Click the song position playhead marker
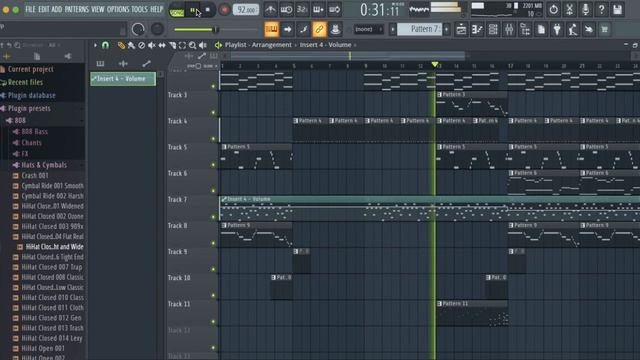This screenshot has width=640, height=360. (435, 64)
